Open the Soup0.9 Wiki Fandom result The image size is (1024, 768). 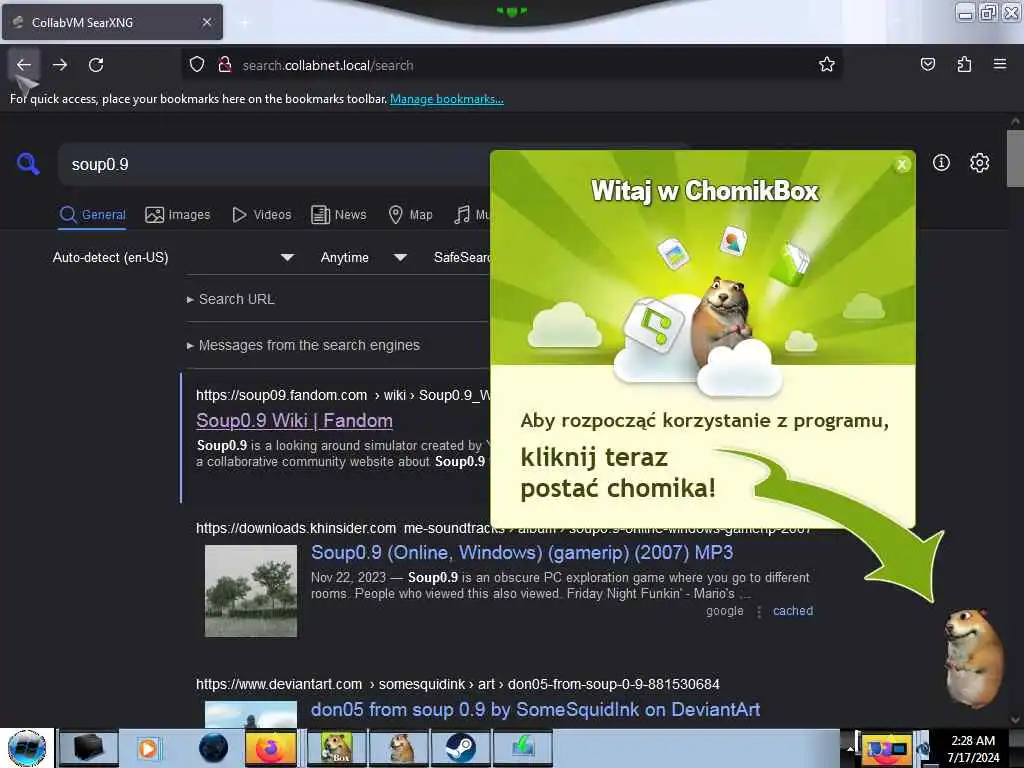(295, 421)
